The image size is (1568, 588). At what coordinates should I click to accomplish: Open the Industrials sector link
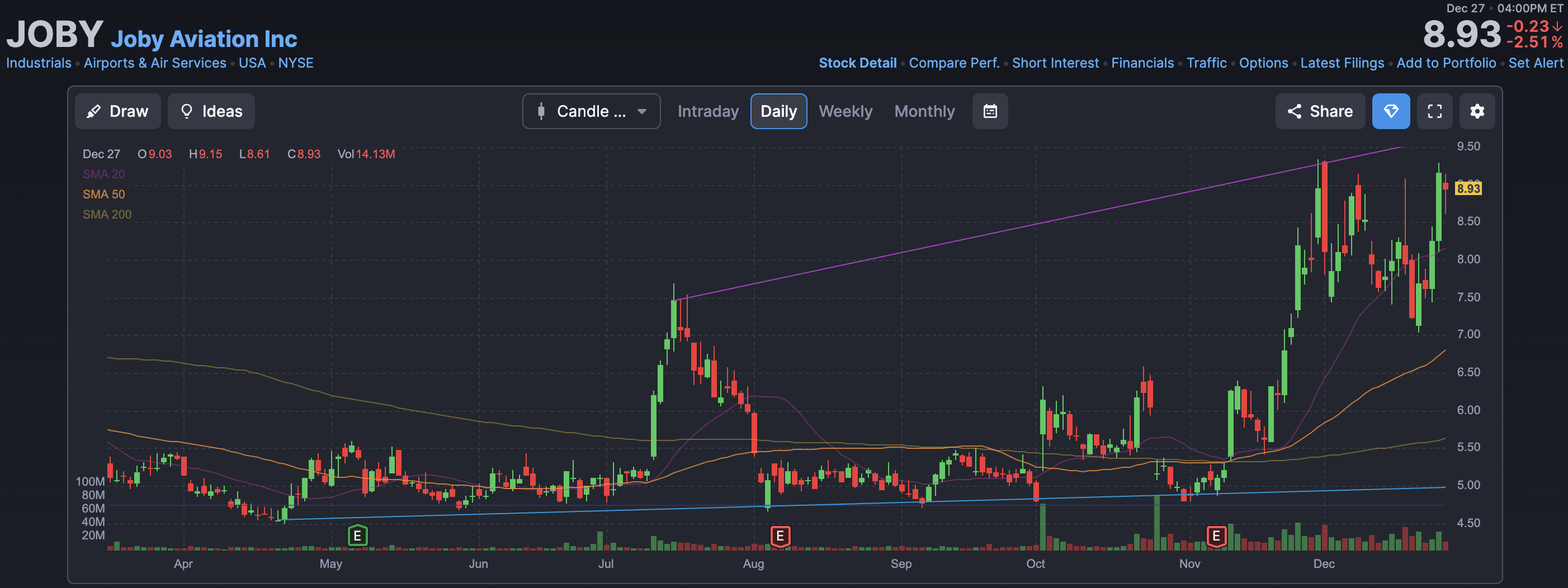pyautogui.click(x=39, y=63)
